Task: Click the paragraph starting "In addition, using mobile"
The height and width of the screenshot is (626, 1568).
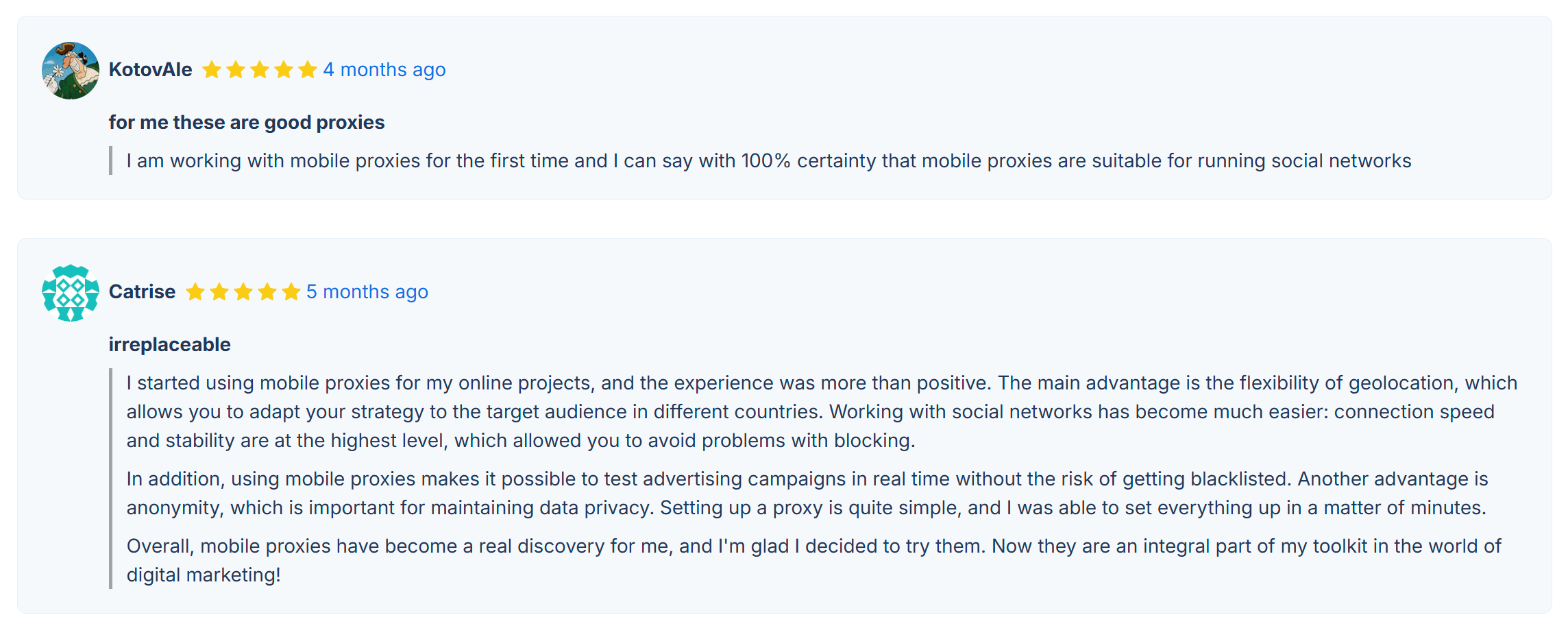Action: pos(807,493)
